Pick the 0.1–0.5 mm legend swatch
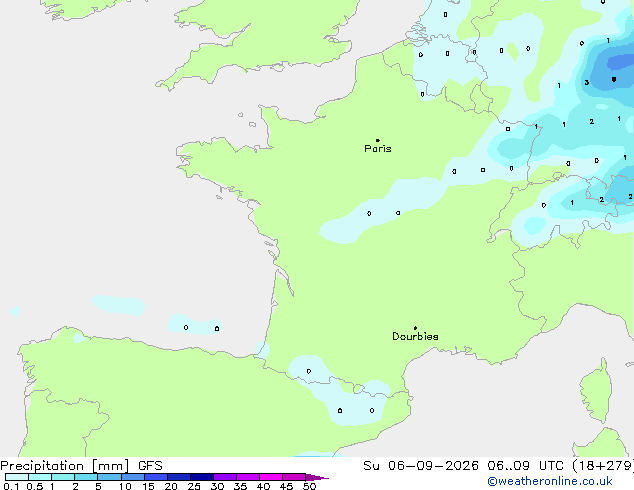 click(x=17, y=477)
